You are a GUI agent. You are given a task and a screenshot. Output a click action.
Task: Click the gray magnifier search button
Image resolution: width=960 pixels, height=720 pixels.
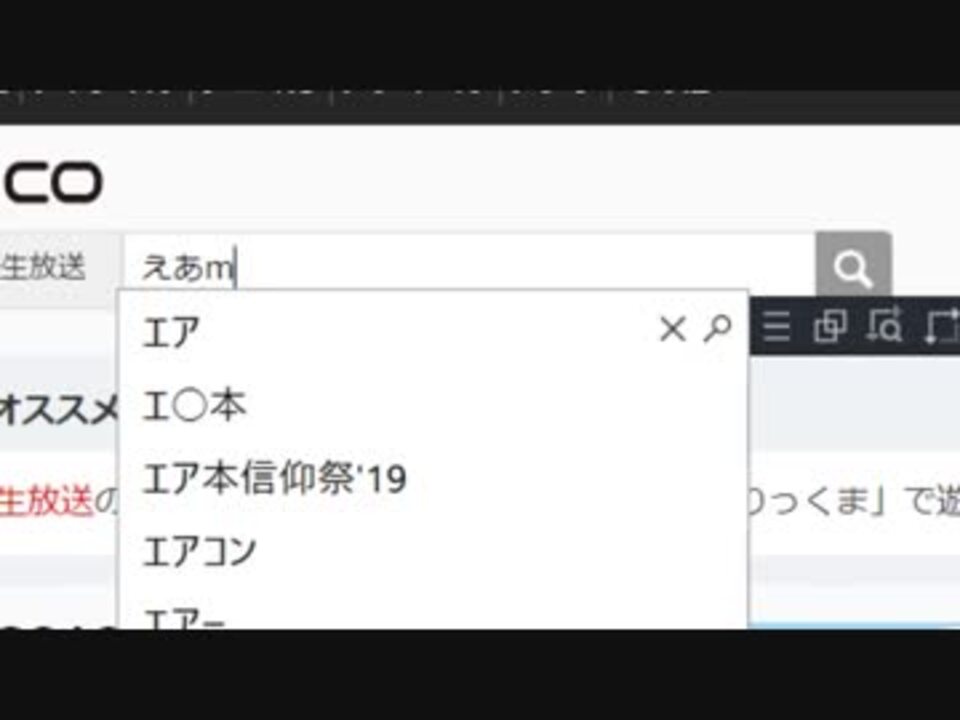click(x=853, y=264)
